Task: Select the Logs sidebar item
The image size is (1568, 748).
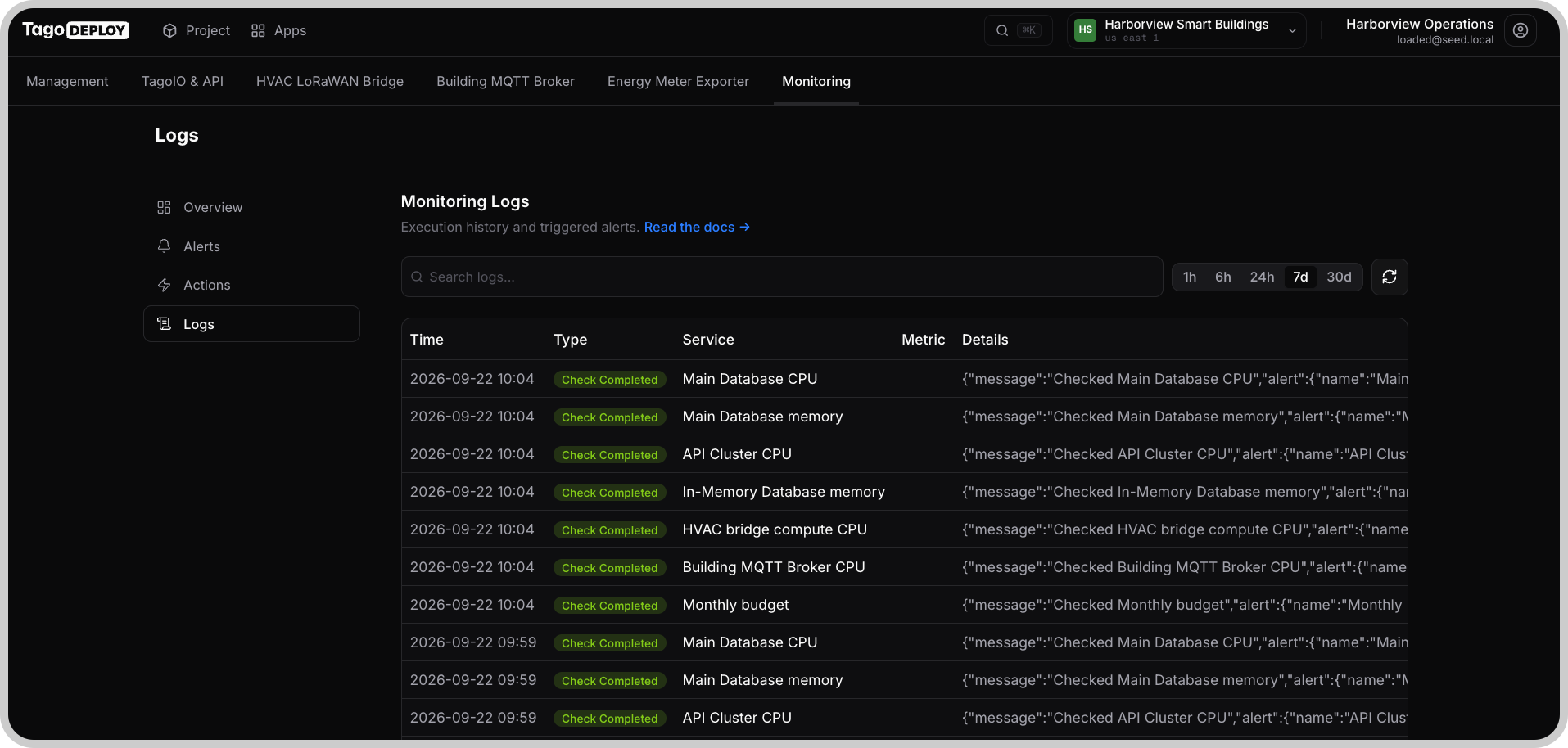Action: [x=251, y=324]
